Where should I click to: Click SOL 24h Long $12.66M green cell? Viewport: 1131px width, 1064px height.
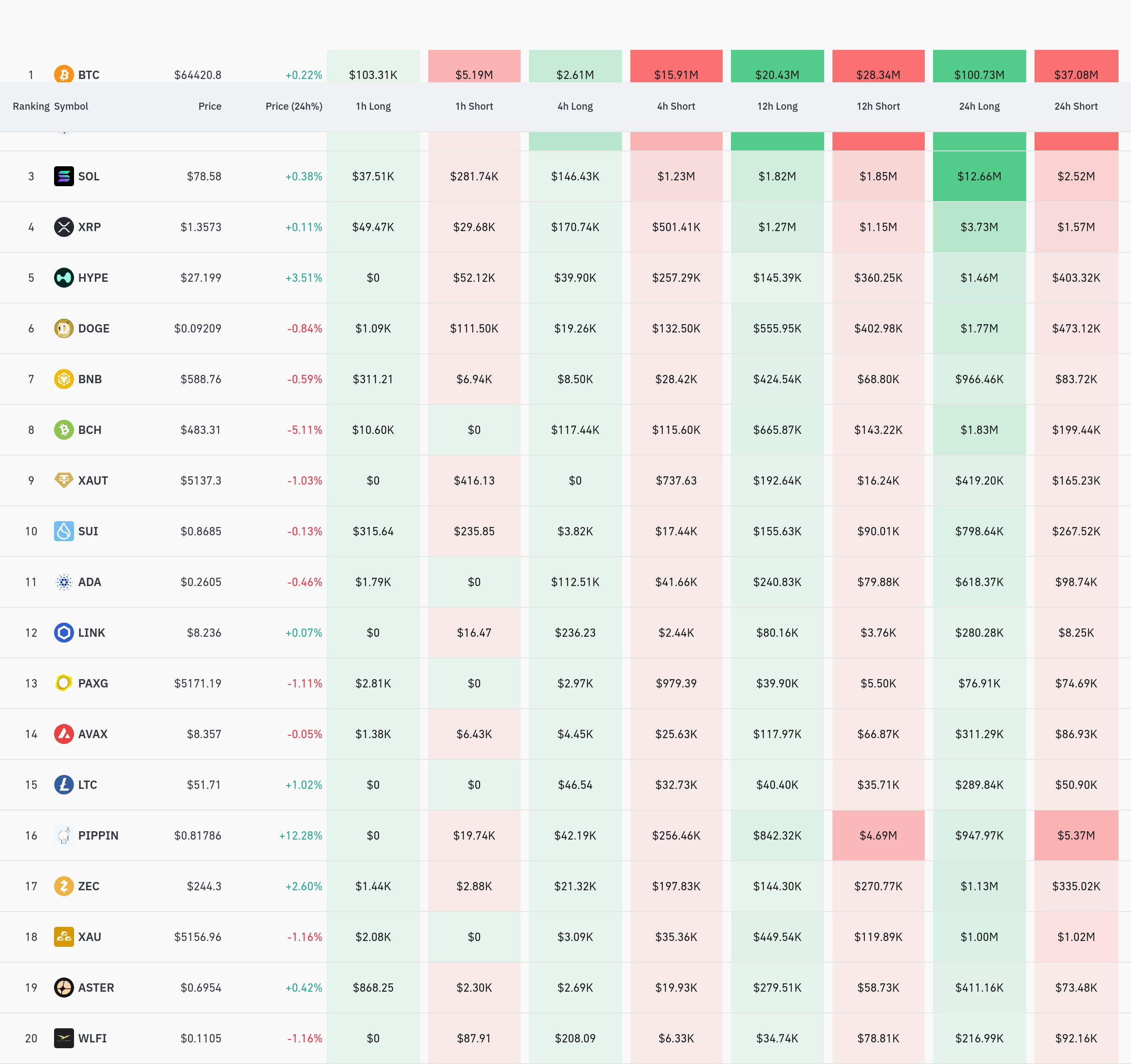click(x=978, y=176)
